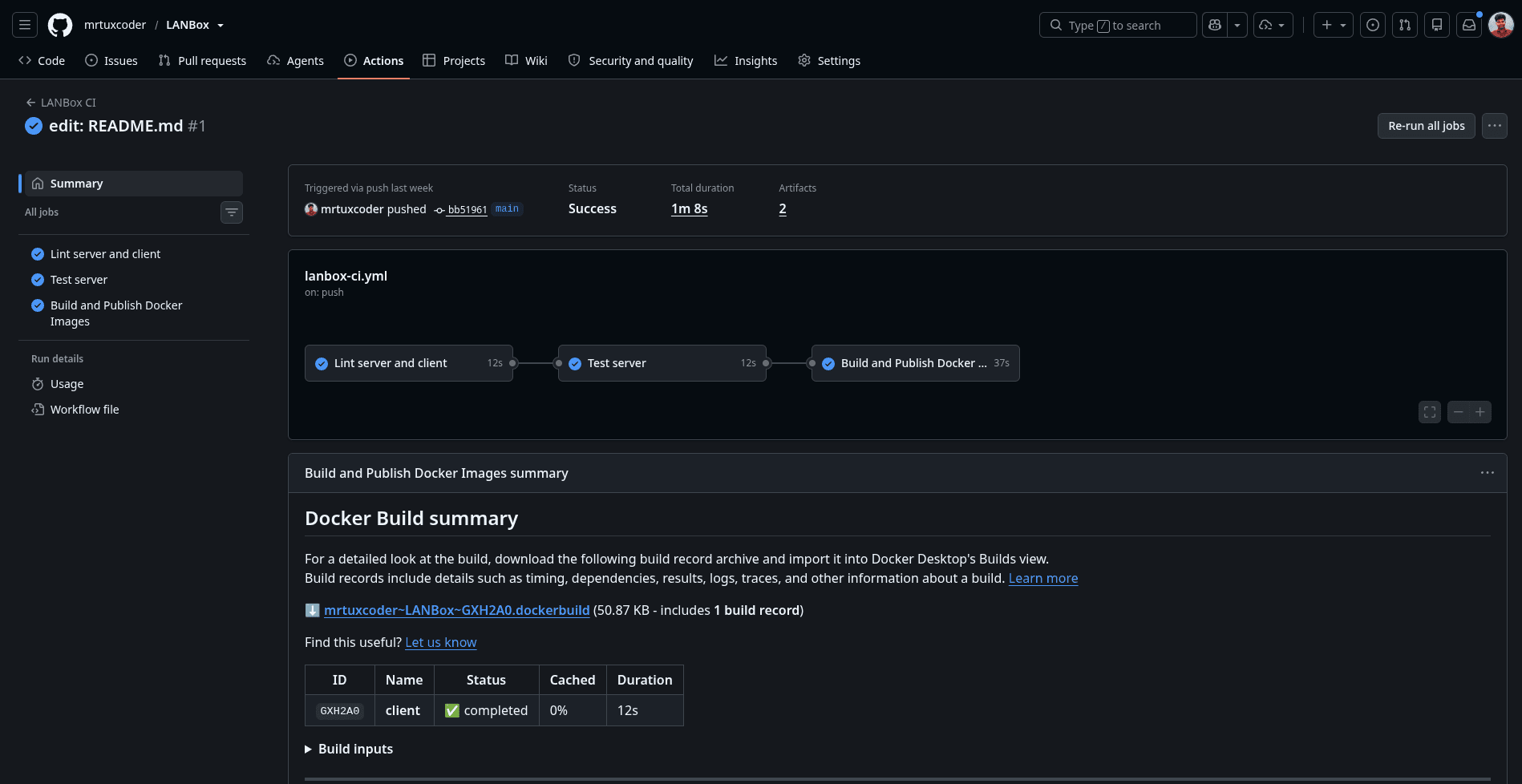Image resolution: width=1522 pixels, height=784 pixels.
Task: Go to the GitHub homepage logo
Action: [60, 25]
